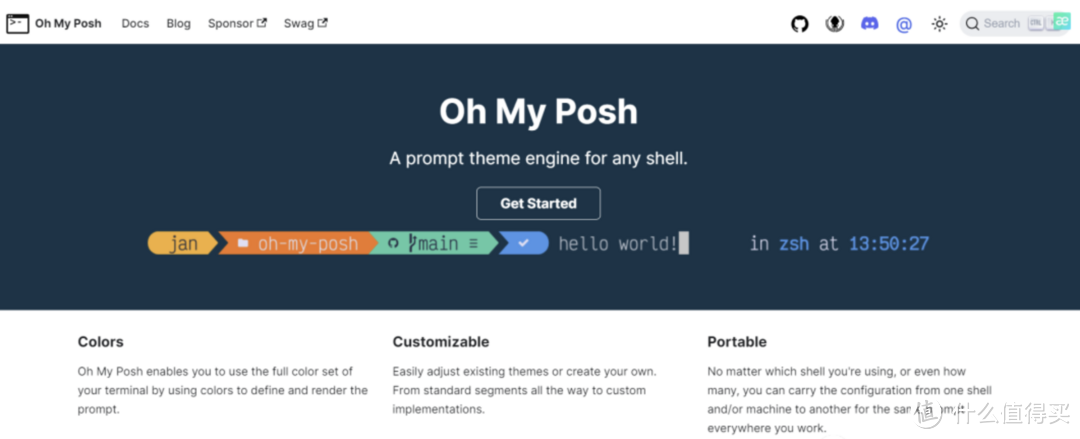
Task: Click the hello world terminal text
Action: click(618, 243)
